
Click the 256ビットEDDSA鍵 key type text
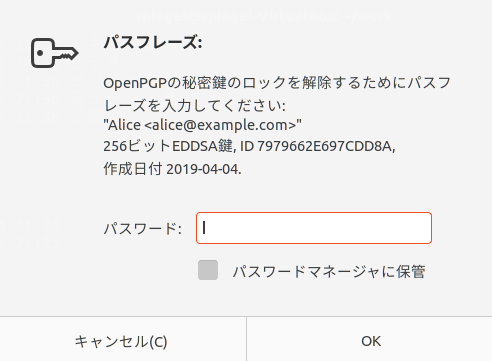[x=168, y=146]
